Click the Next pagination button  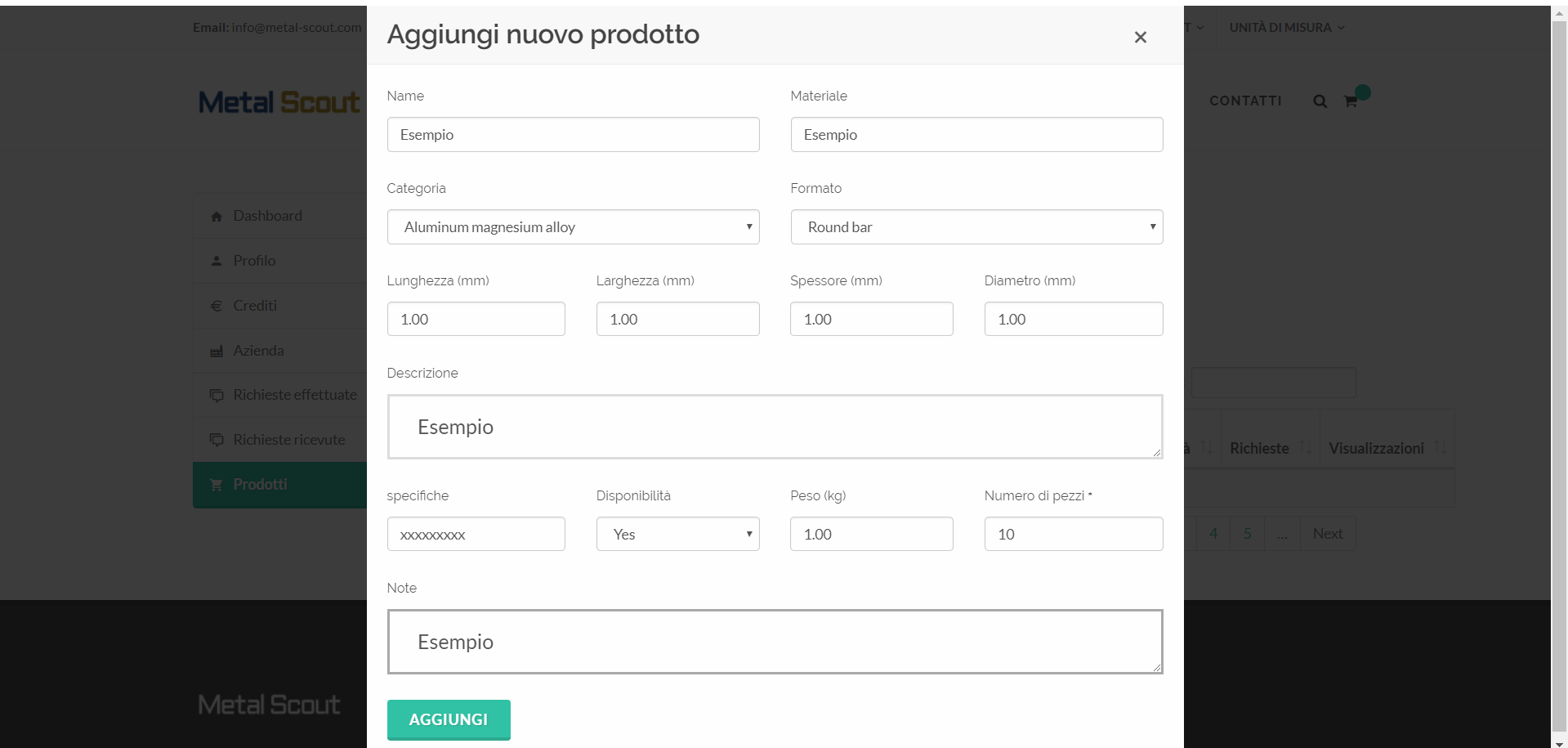[1328, 534]
